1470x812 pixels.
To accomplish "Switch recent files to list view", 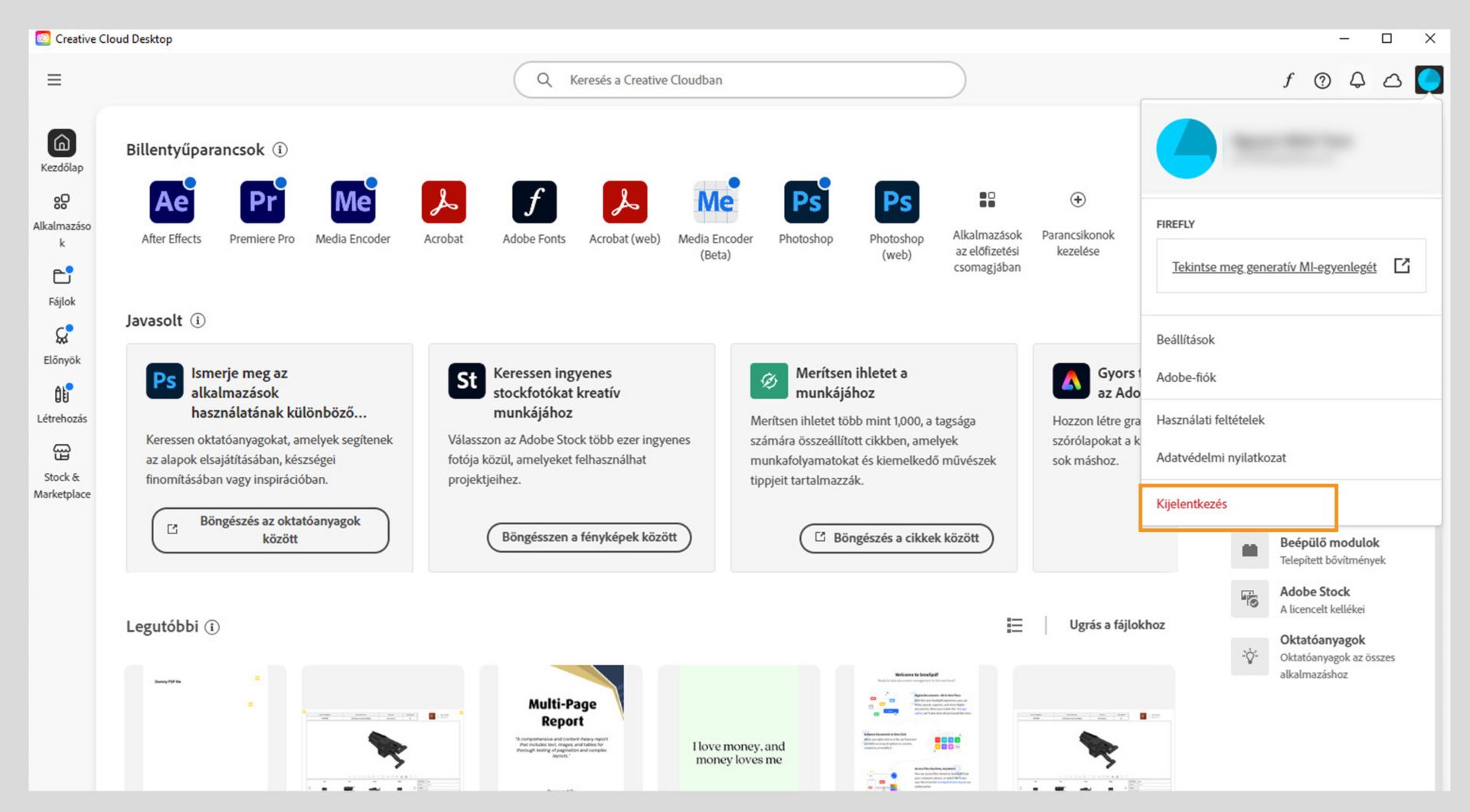I will [1014, 625].
